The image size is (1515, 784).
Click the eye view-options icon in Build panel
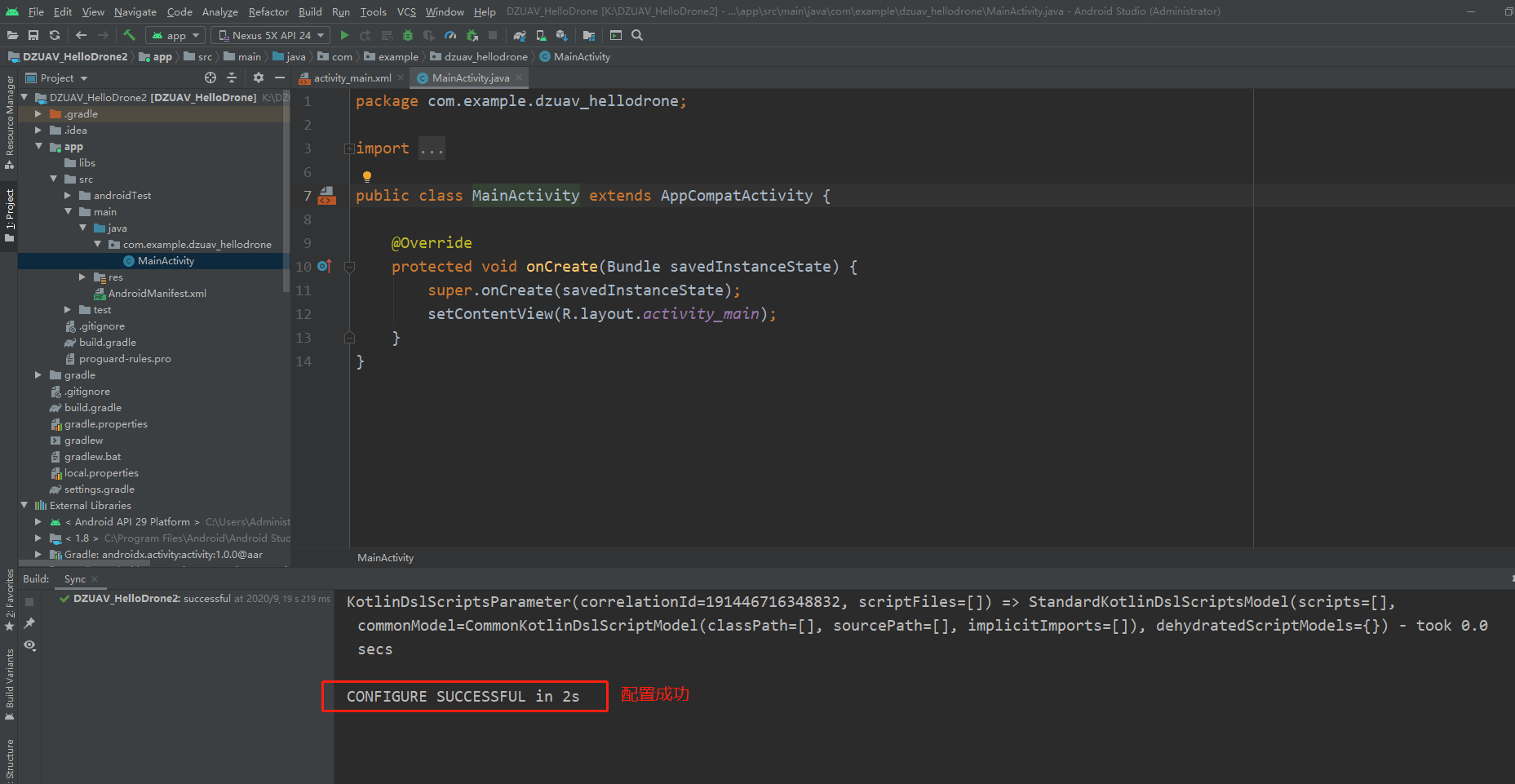30,645
